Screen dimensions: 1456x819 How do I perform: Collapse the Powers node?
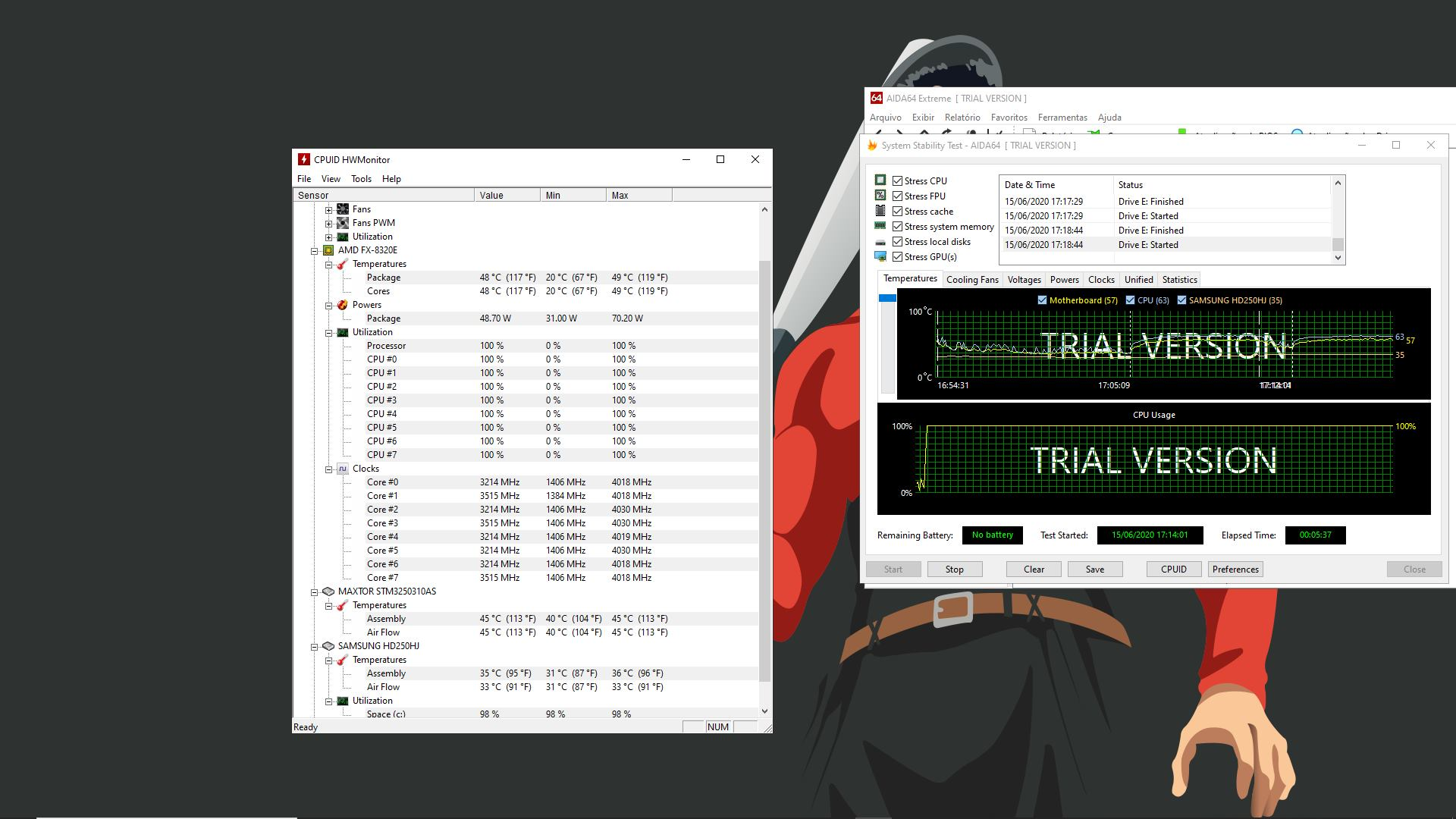click(x=329, y=306)
